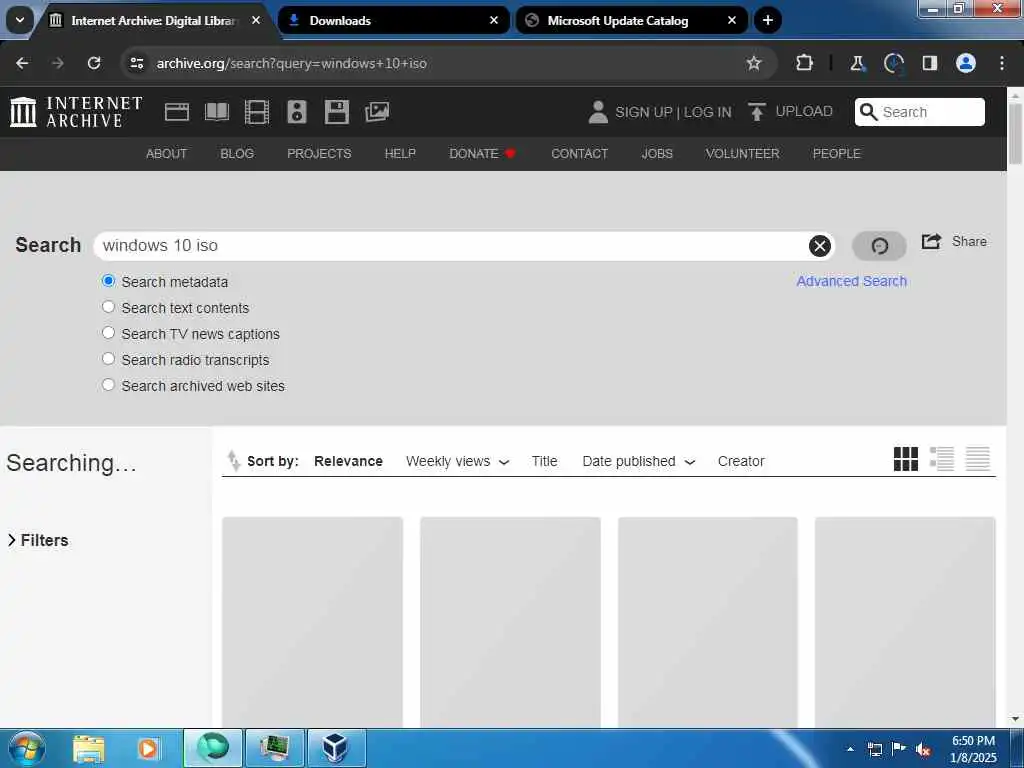Switch to the Downloads tab
1024x768 pixels.
tap(394, 20)
